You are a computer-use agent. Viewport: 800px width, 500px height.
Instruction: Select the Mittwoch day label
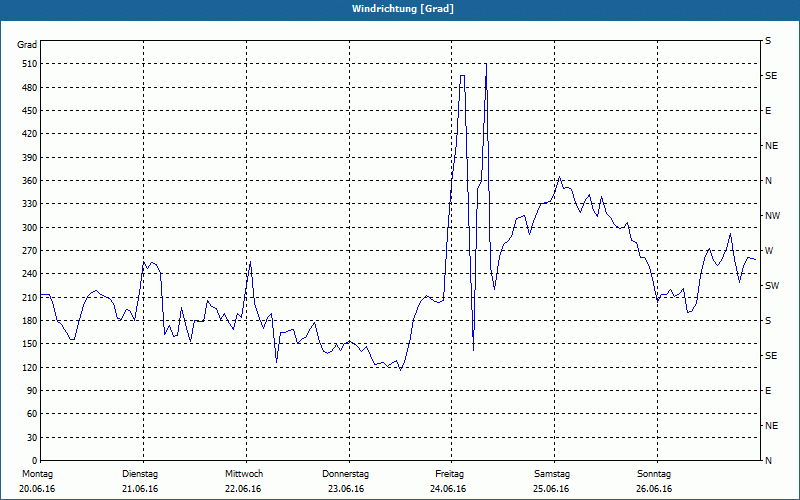pyautogui.click(x=244, y=474)
